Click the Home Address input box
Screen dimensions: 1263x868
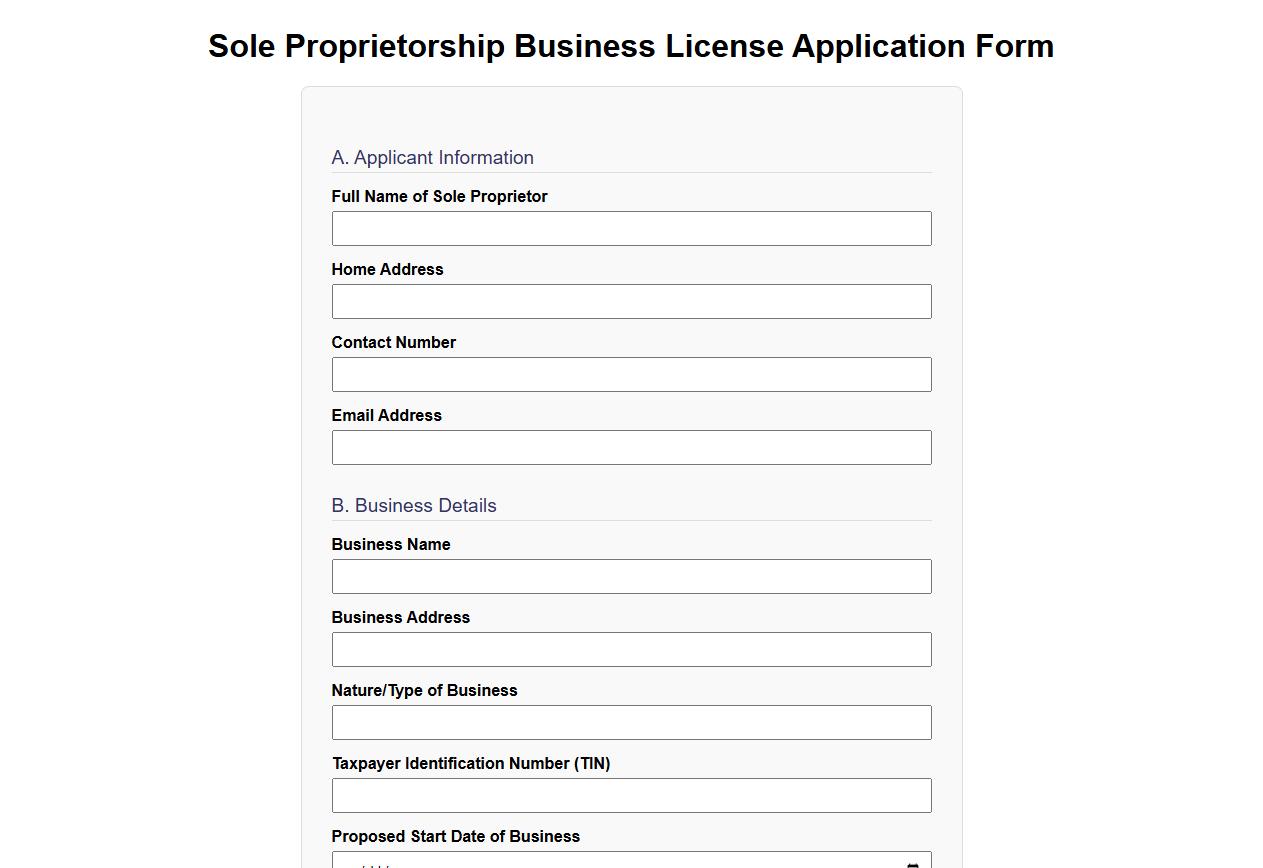[x=631, y=301]
